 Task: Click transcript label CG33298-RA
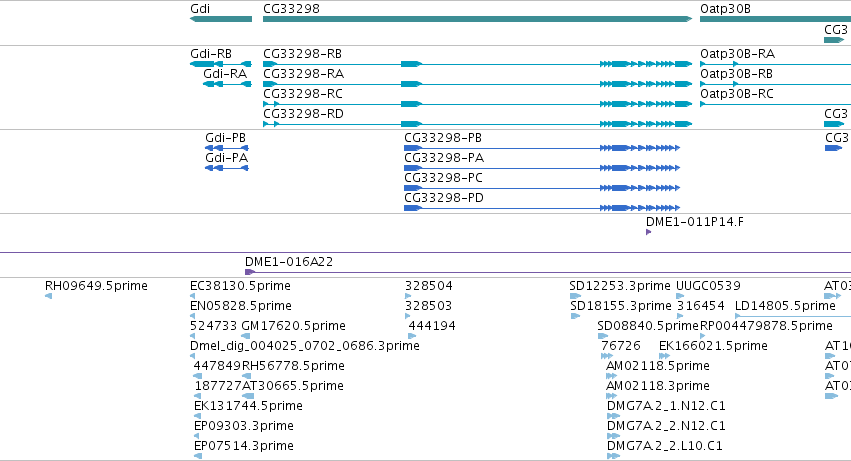click(303, 74)
